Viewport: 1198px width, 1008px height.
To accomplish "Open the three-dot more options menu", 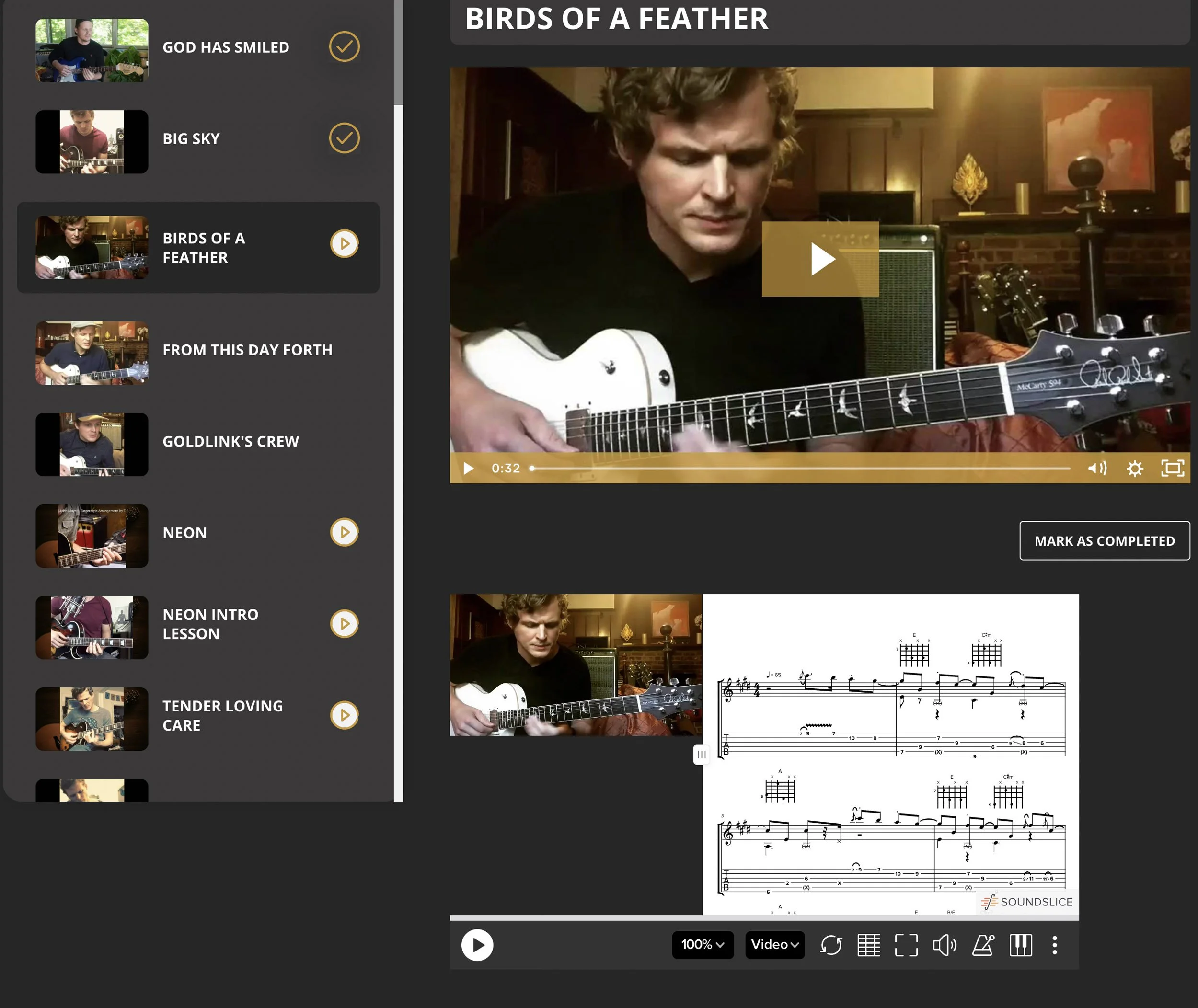I will point(1055,945).
